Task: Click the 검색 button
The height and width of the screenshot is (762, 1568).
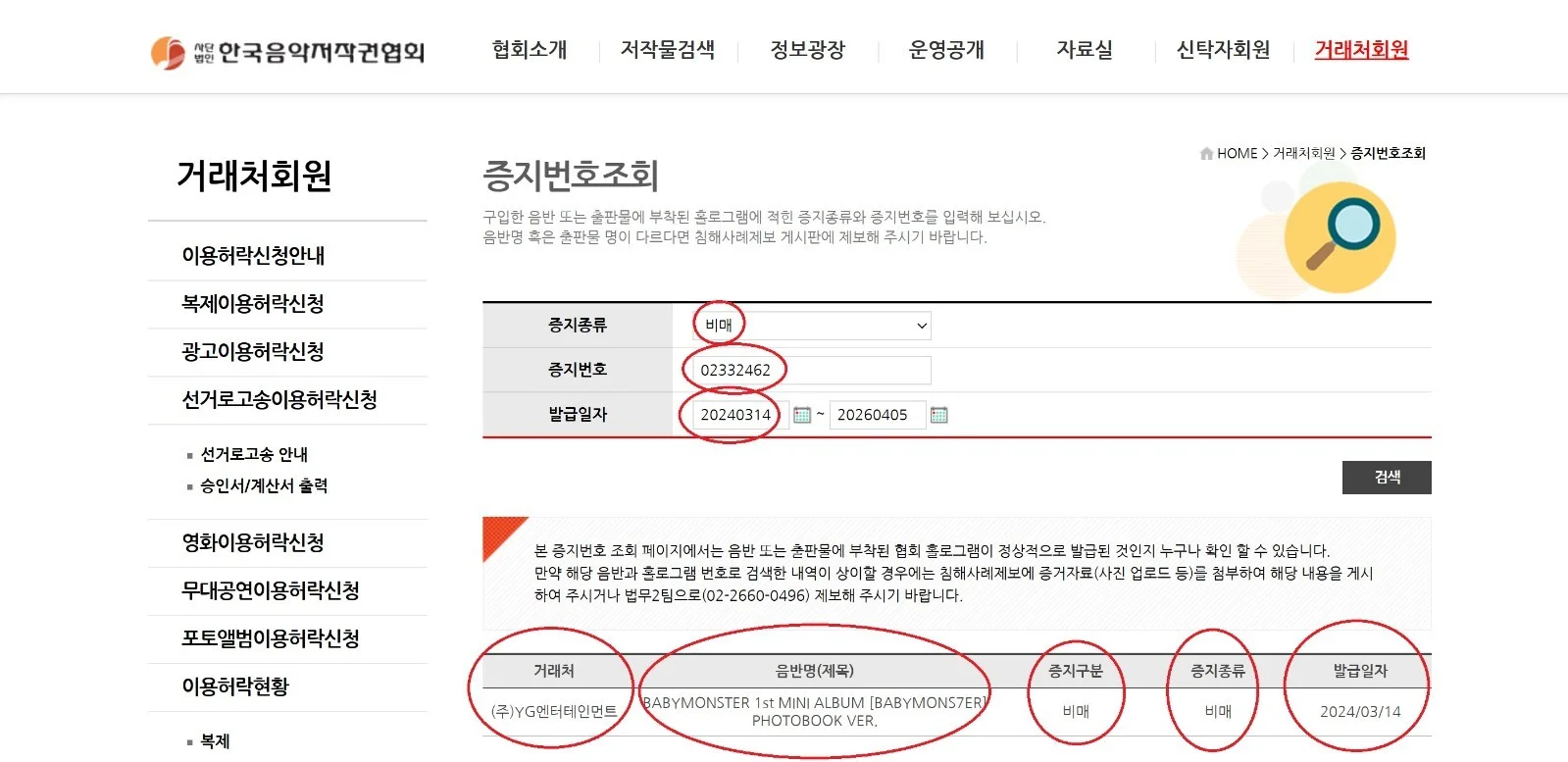Action: pos(1387,478)
